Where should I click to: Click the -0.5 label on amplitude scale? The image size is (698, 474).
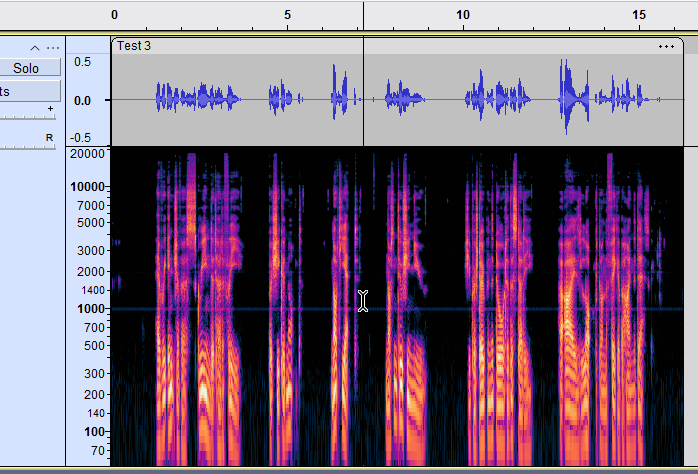tap(81, 138)
